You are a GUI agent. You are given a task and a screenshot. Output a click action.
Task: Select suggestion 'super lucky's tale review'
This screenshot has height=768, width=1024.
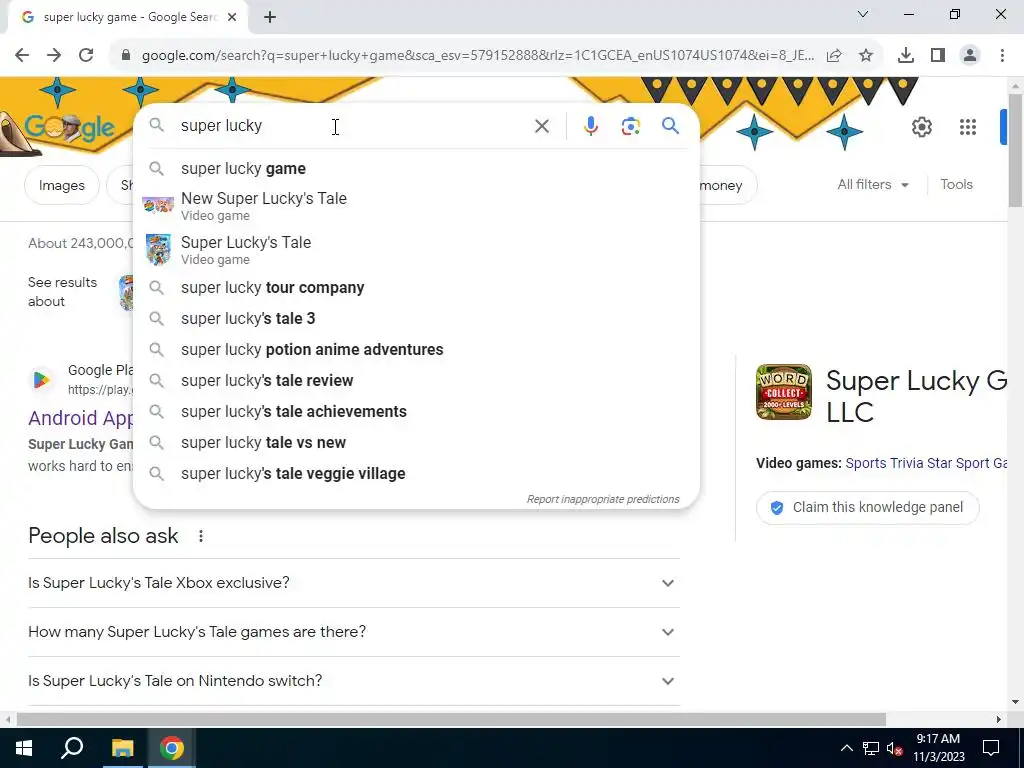click(x=416, y=381)
